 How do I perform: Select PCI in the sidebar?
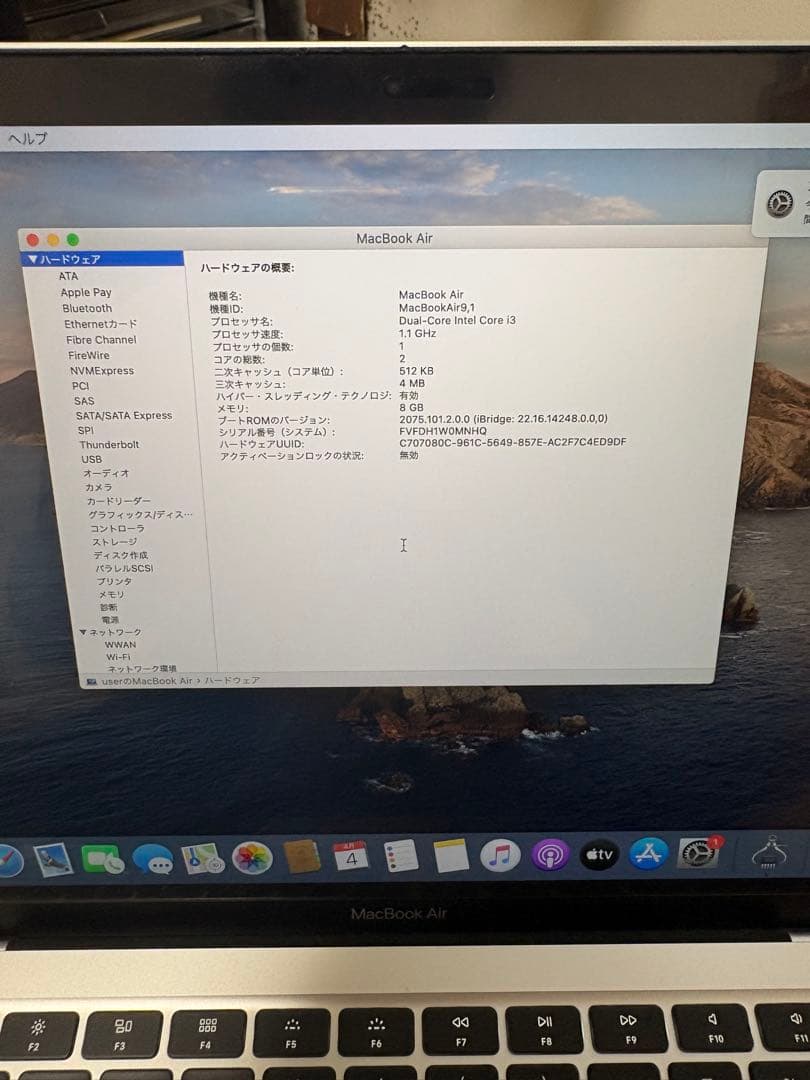[81, 386]
